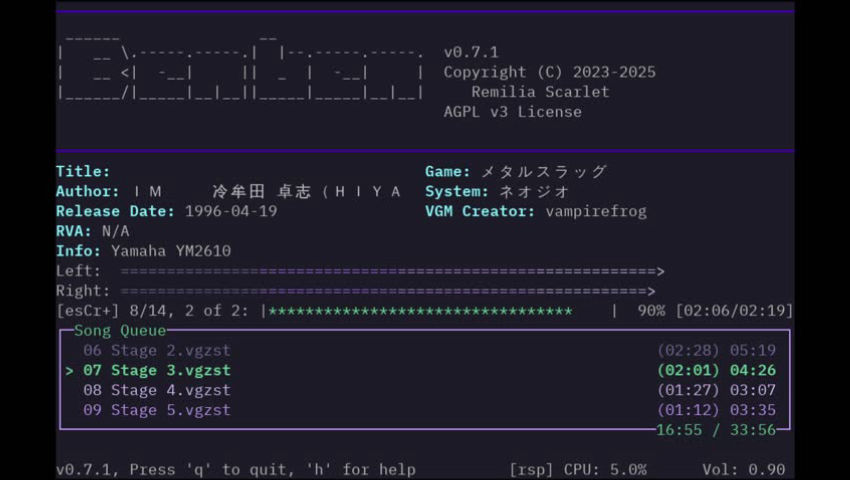Click the [rsp] status indicator
This screenshot has height=480, width=850.
coord(530,469)
